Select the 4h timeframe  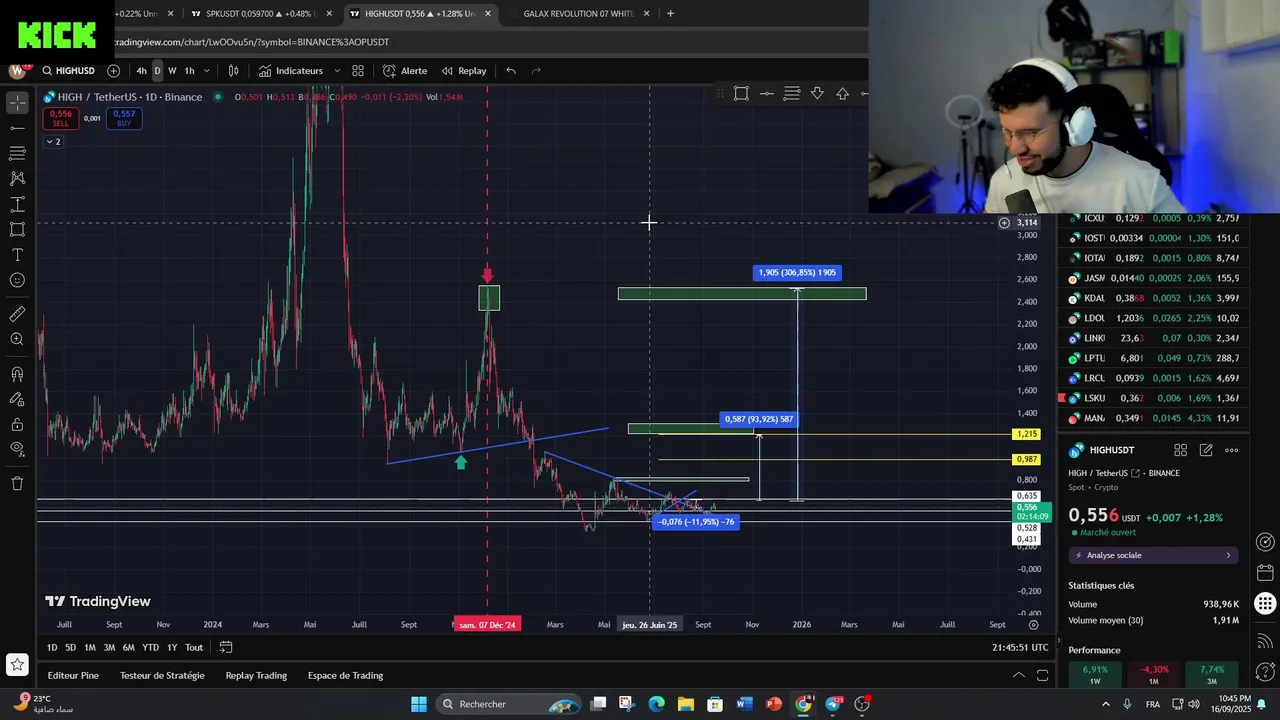pos(141,71)
